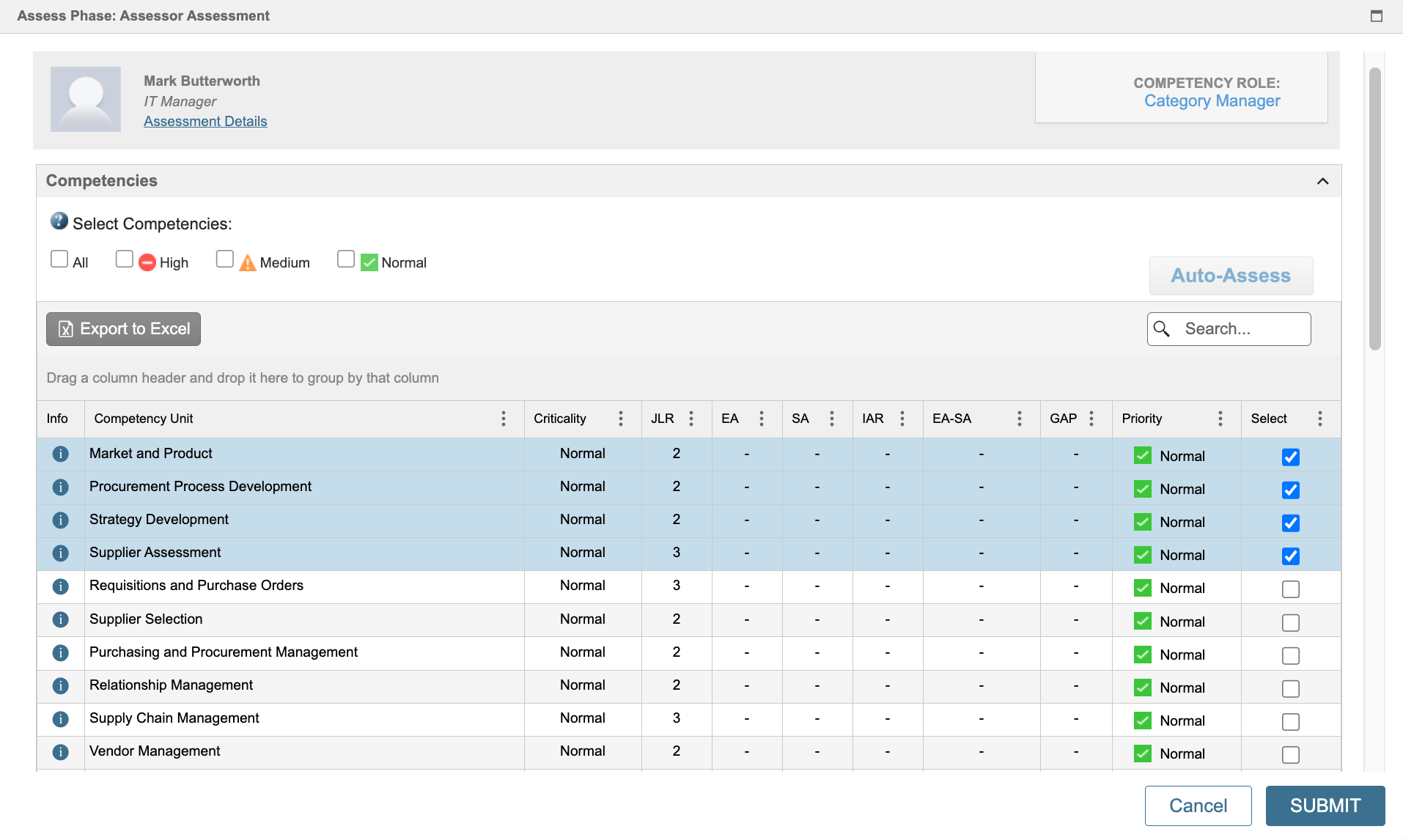The width and height of the screenshot is (1403, 840).
Task: Click the window icon at top right
Action: [x=1376, y=15]
